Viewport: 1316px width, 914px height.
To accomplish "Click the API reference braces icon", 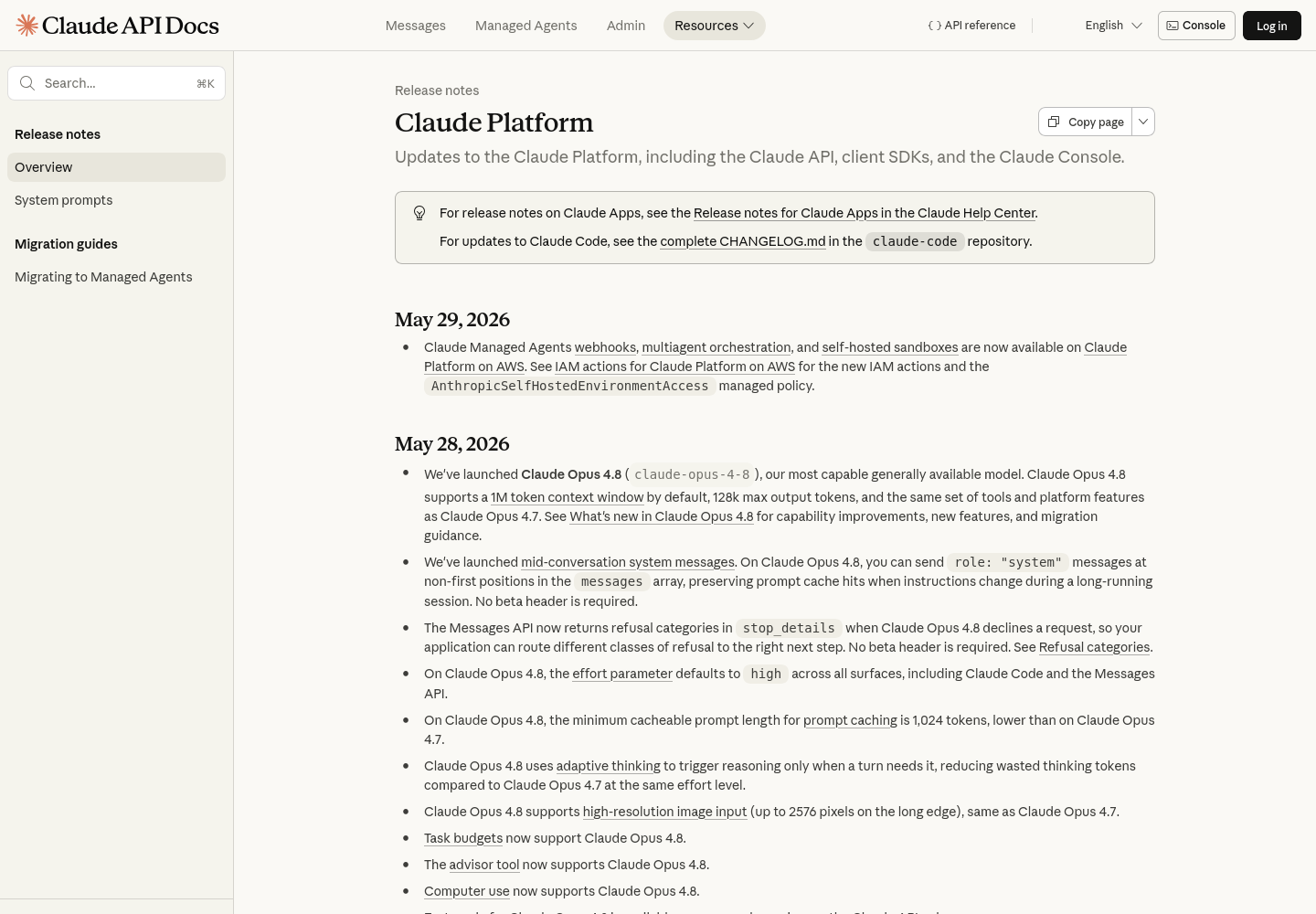I will [934, 26].
